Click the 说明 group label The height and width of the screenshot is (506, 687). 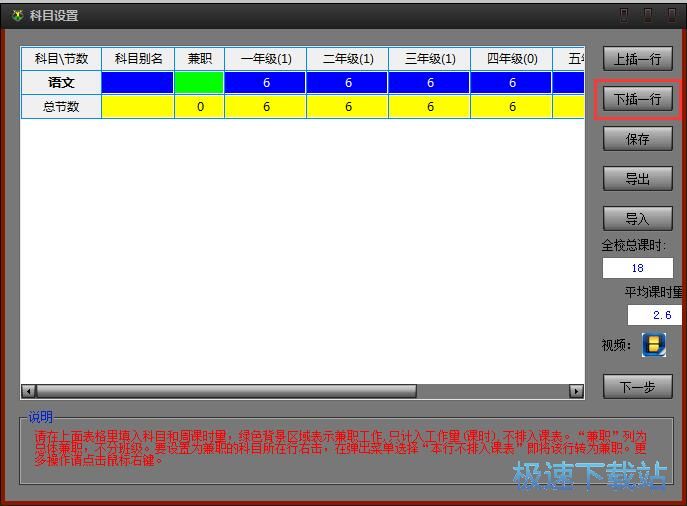pos(40,417)
